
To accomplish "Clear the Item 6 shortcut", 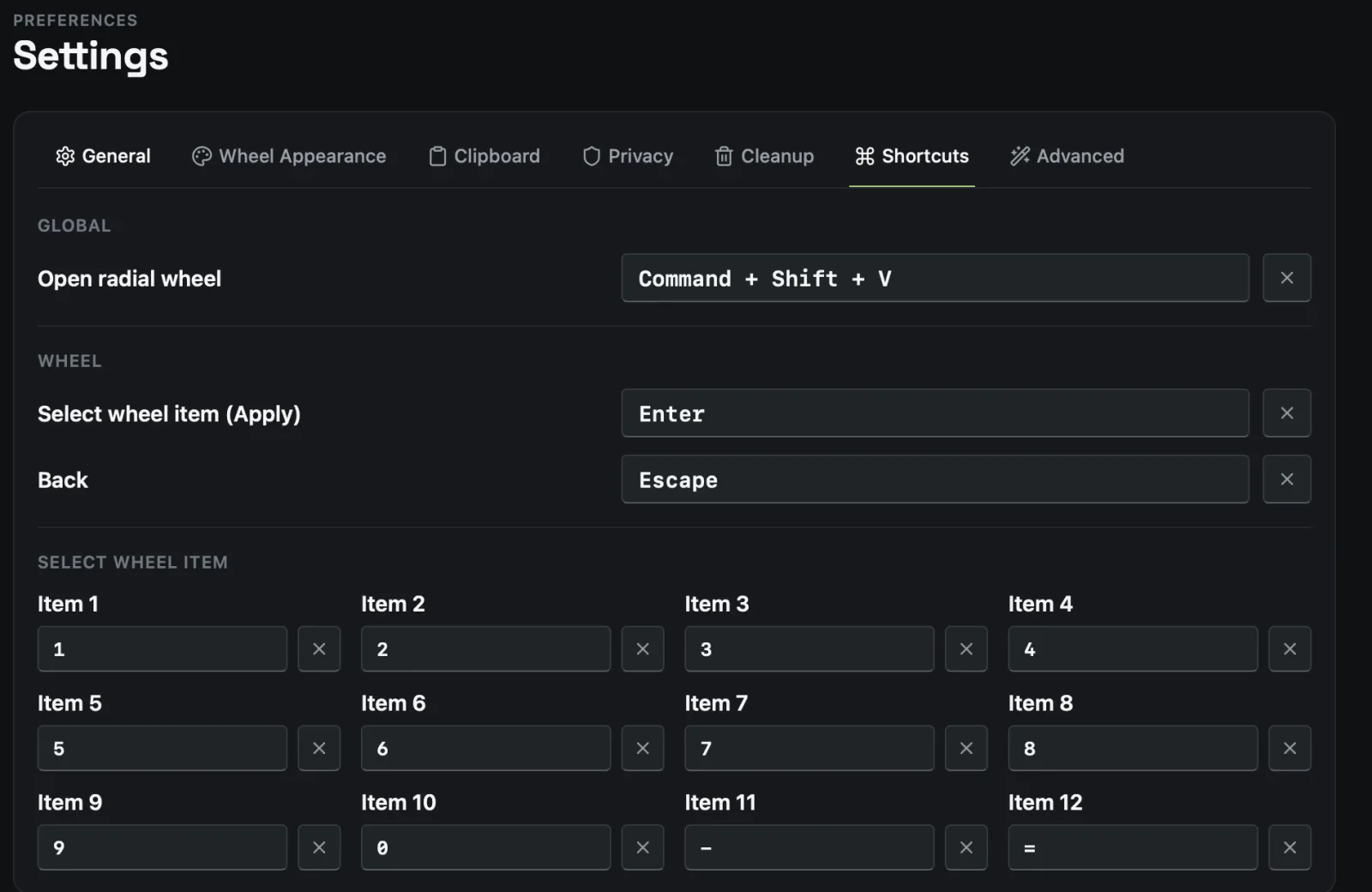I will pyautogui.click(x=642, y=748).
